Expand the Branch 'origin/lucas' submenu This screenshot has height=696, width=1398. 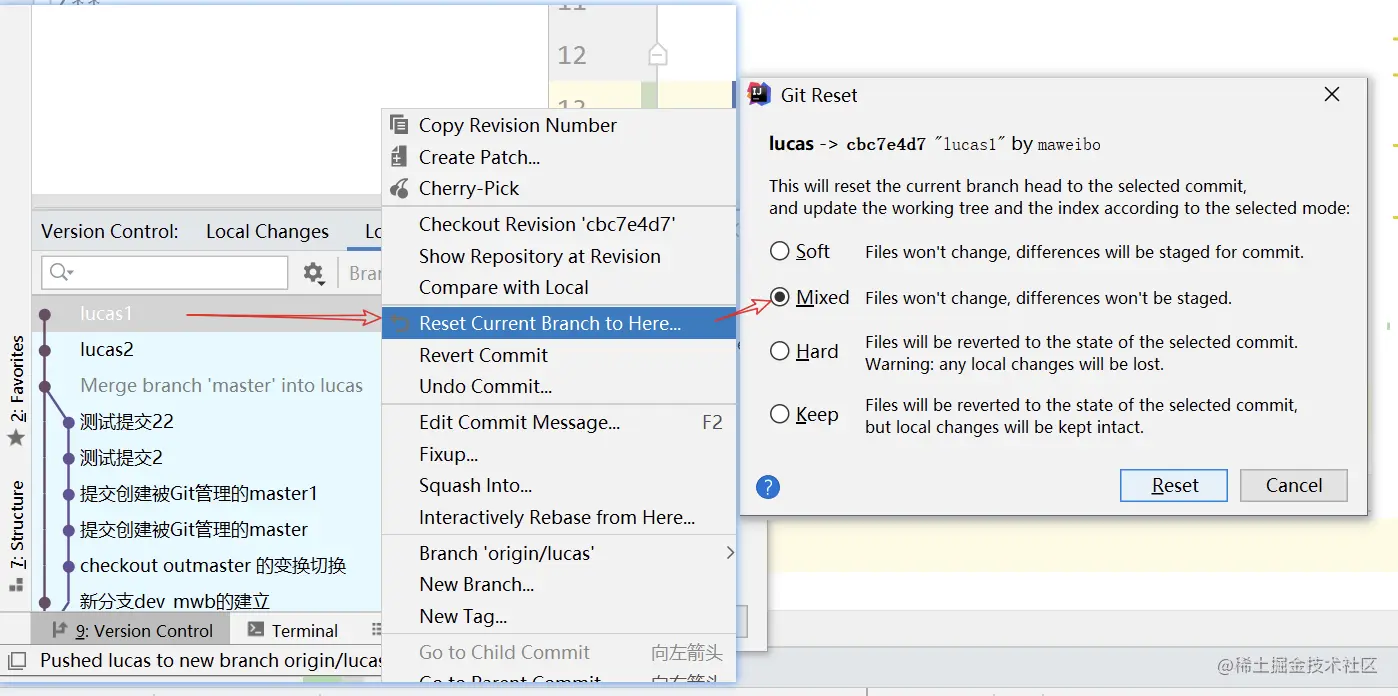730,553
